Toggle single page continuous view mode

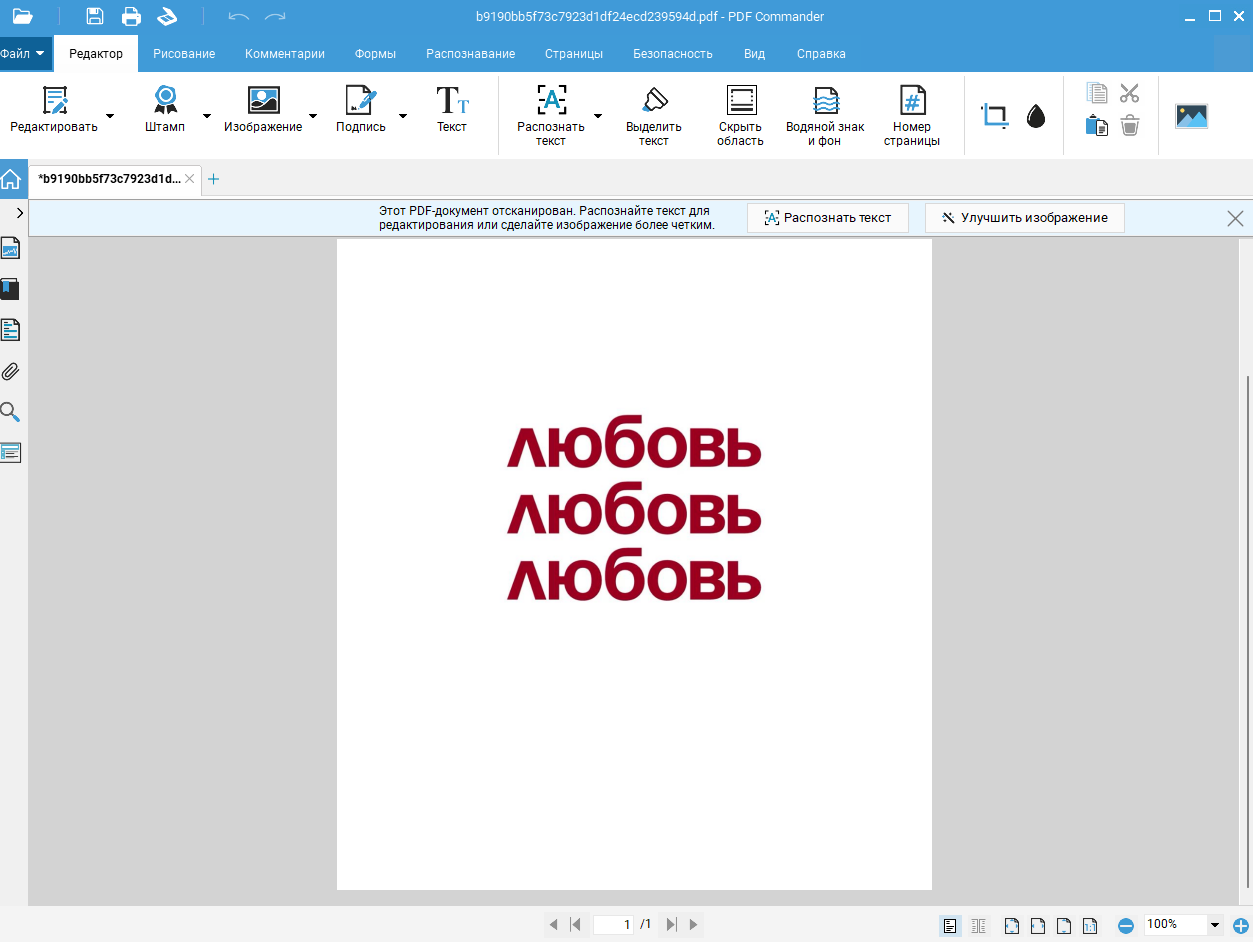[x=950, y=925]
